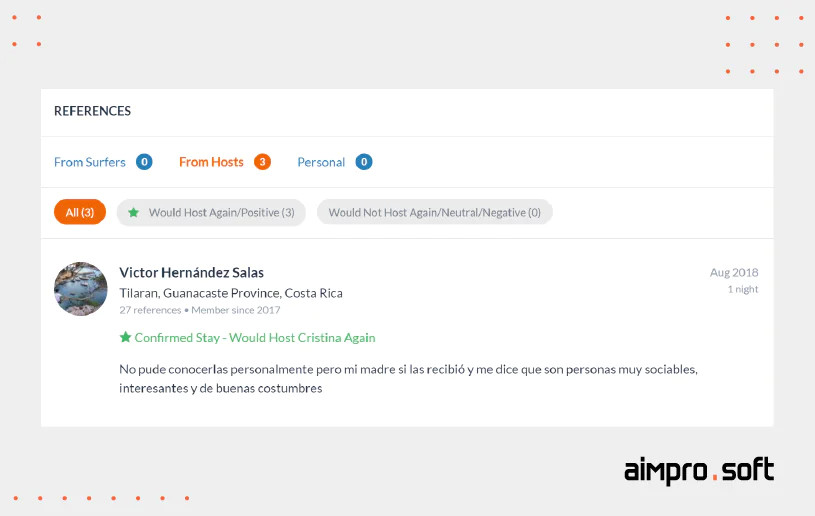Click the 27 references count text
Image resolution: width=815 pixels, height=516 pixels.
coord(150,310)
